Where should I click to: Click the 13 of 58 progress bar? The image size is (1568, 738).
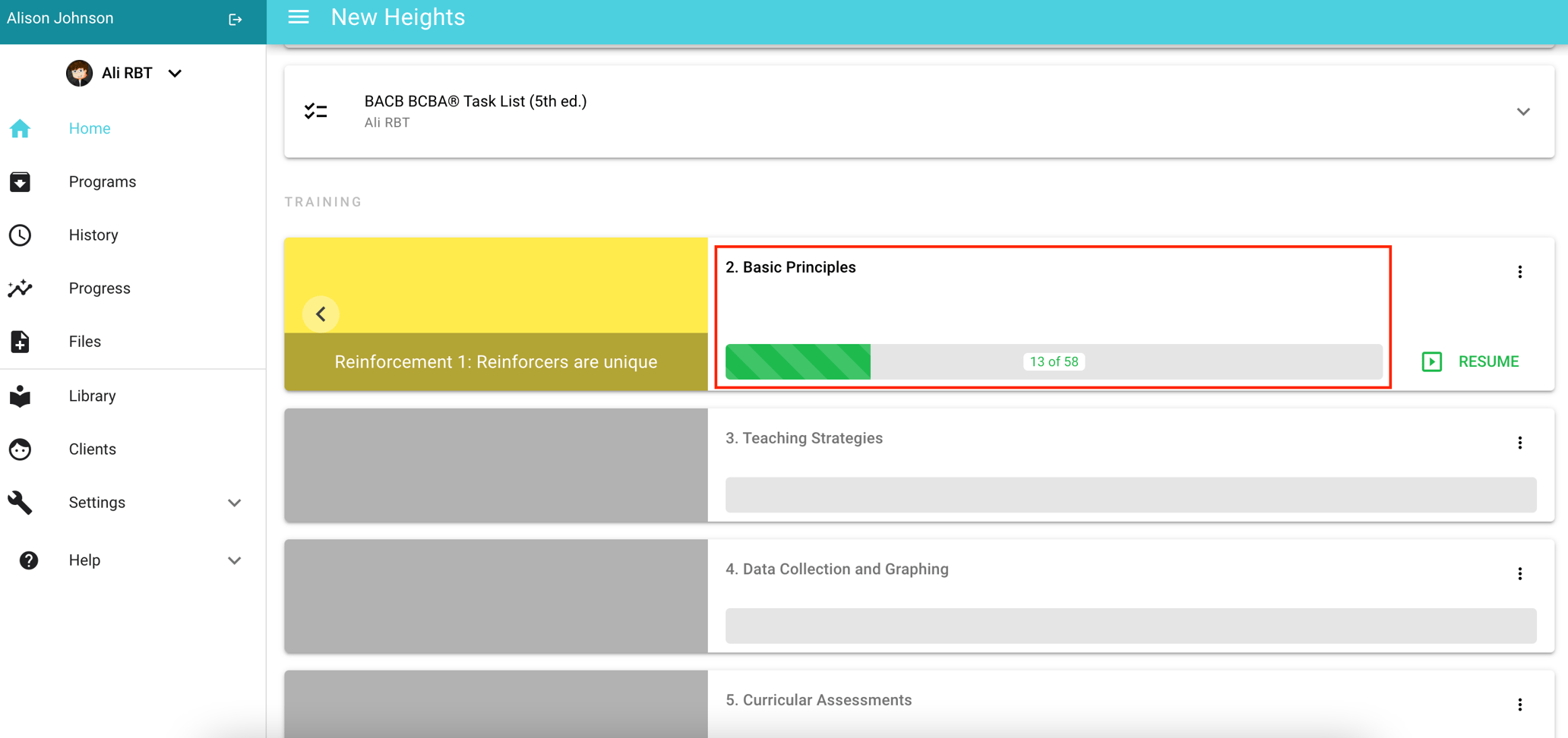1054,361
